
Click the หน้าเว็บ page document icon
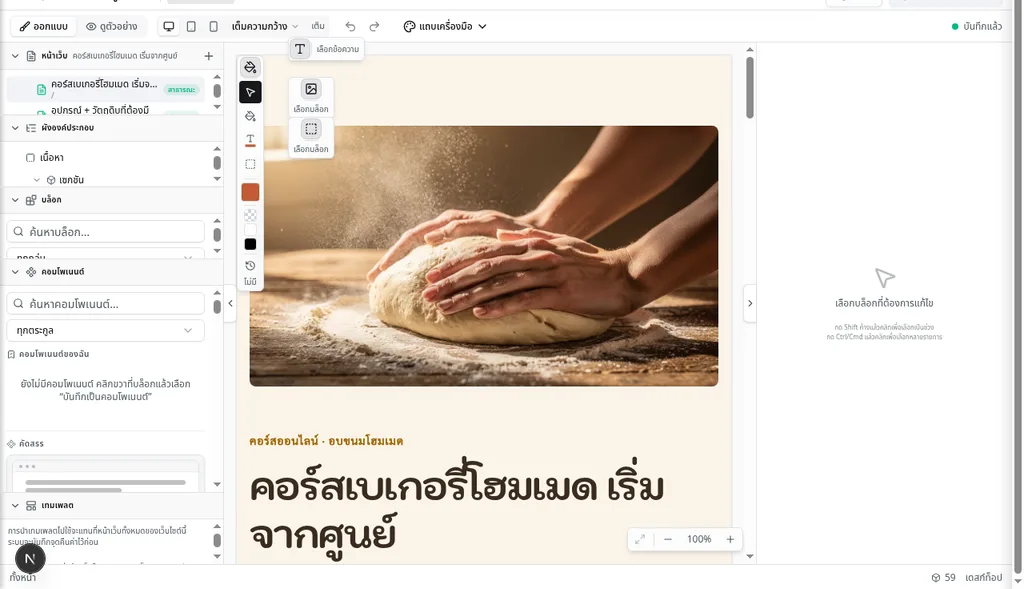[31, 56]
